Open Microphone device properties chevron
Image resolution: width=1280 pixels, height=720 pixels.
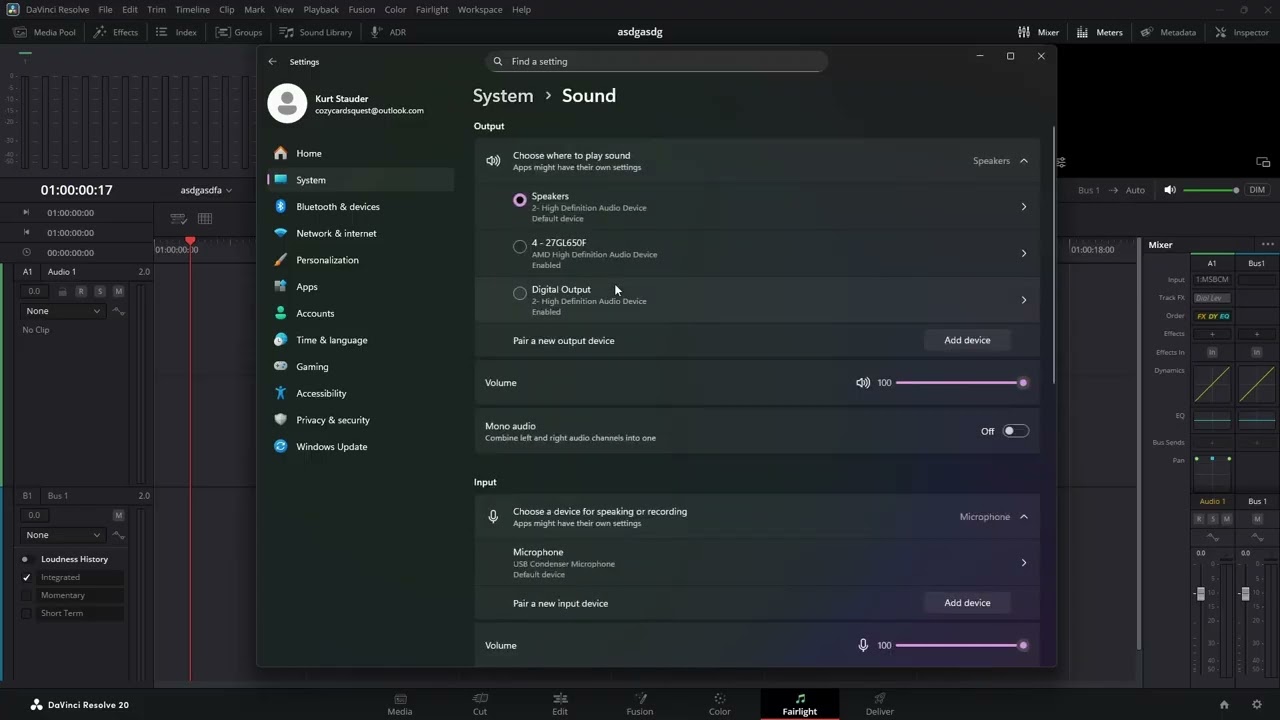click(x=1023, y=563)
